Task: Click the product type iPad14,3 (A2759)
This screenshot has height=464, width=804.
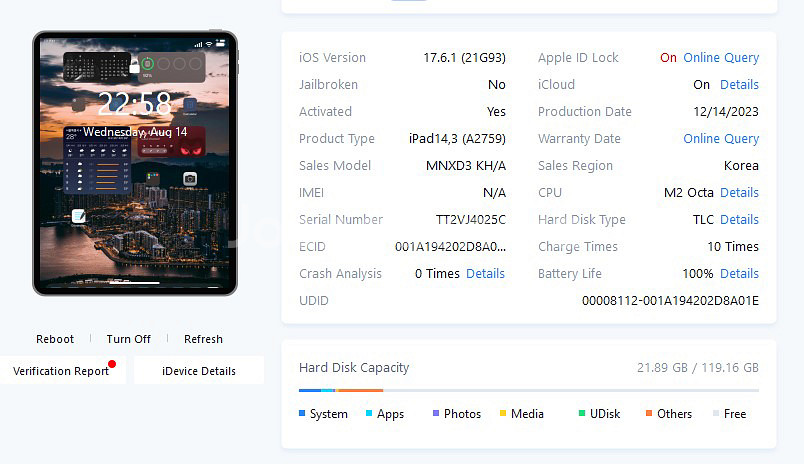Action: 457,139
